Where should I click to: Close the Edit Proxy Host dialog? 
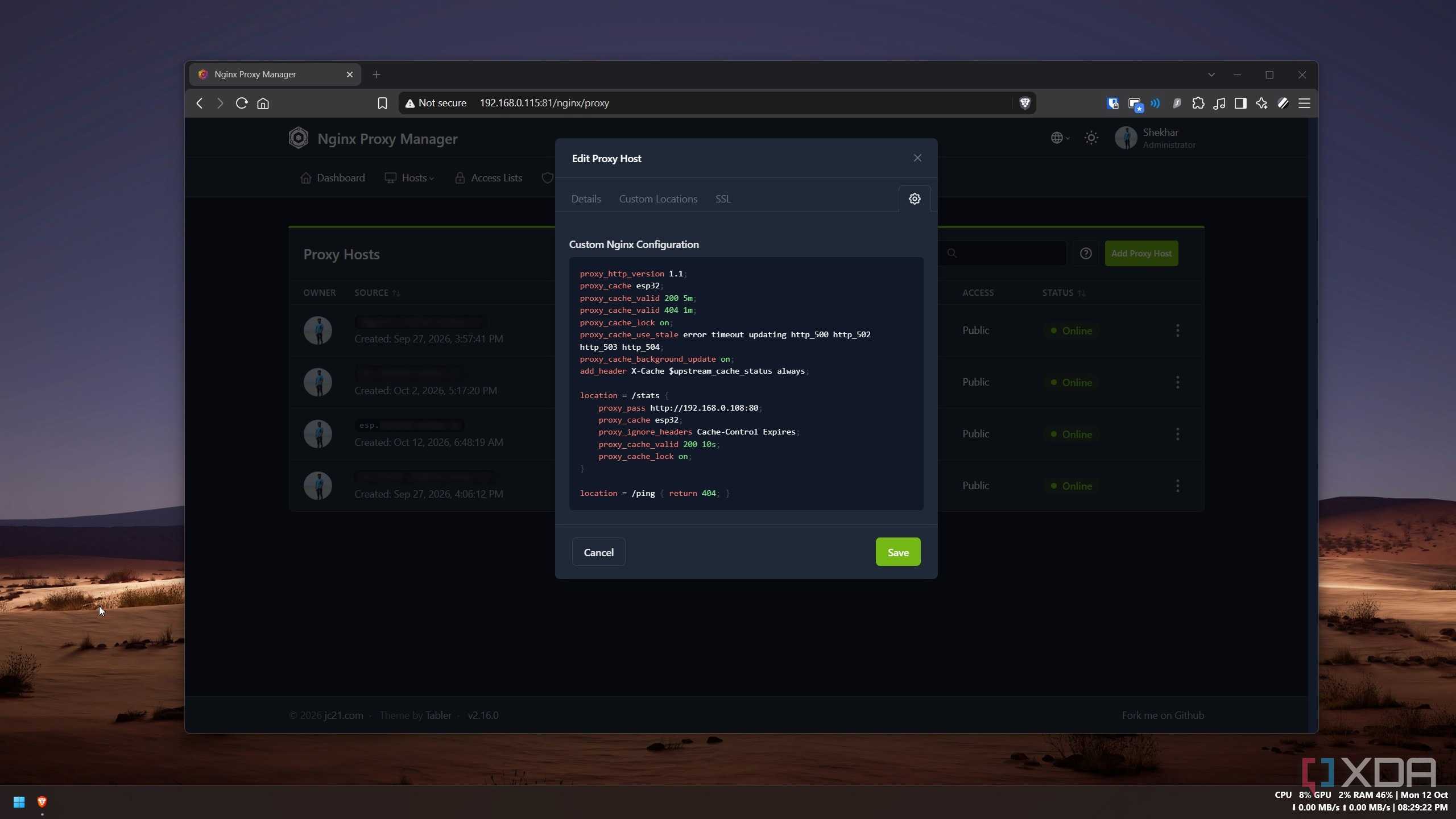(917, 158)
